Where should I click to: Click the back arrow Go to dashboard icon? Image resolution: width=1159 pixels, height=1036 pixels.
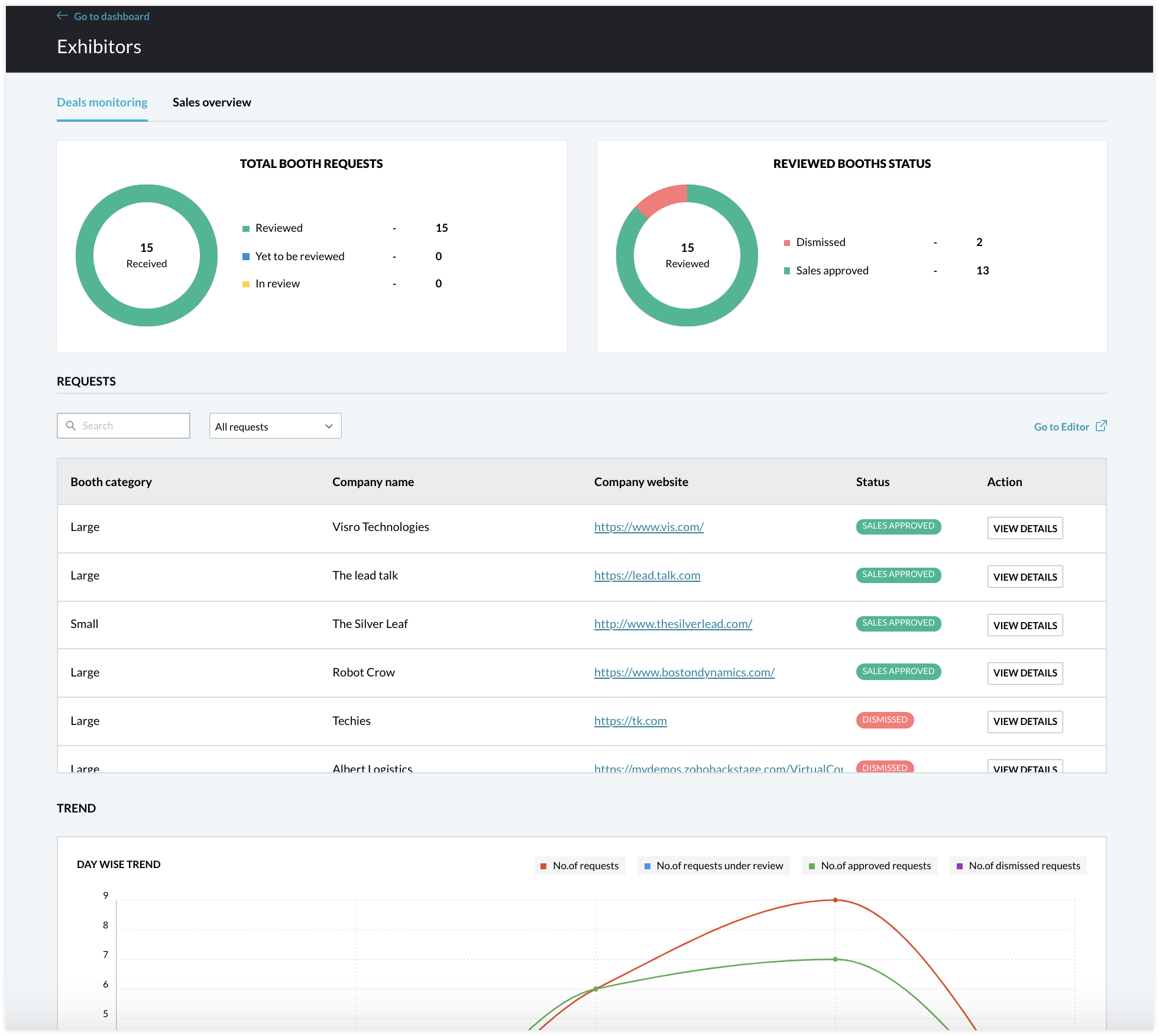tap(62, 15)
